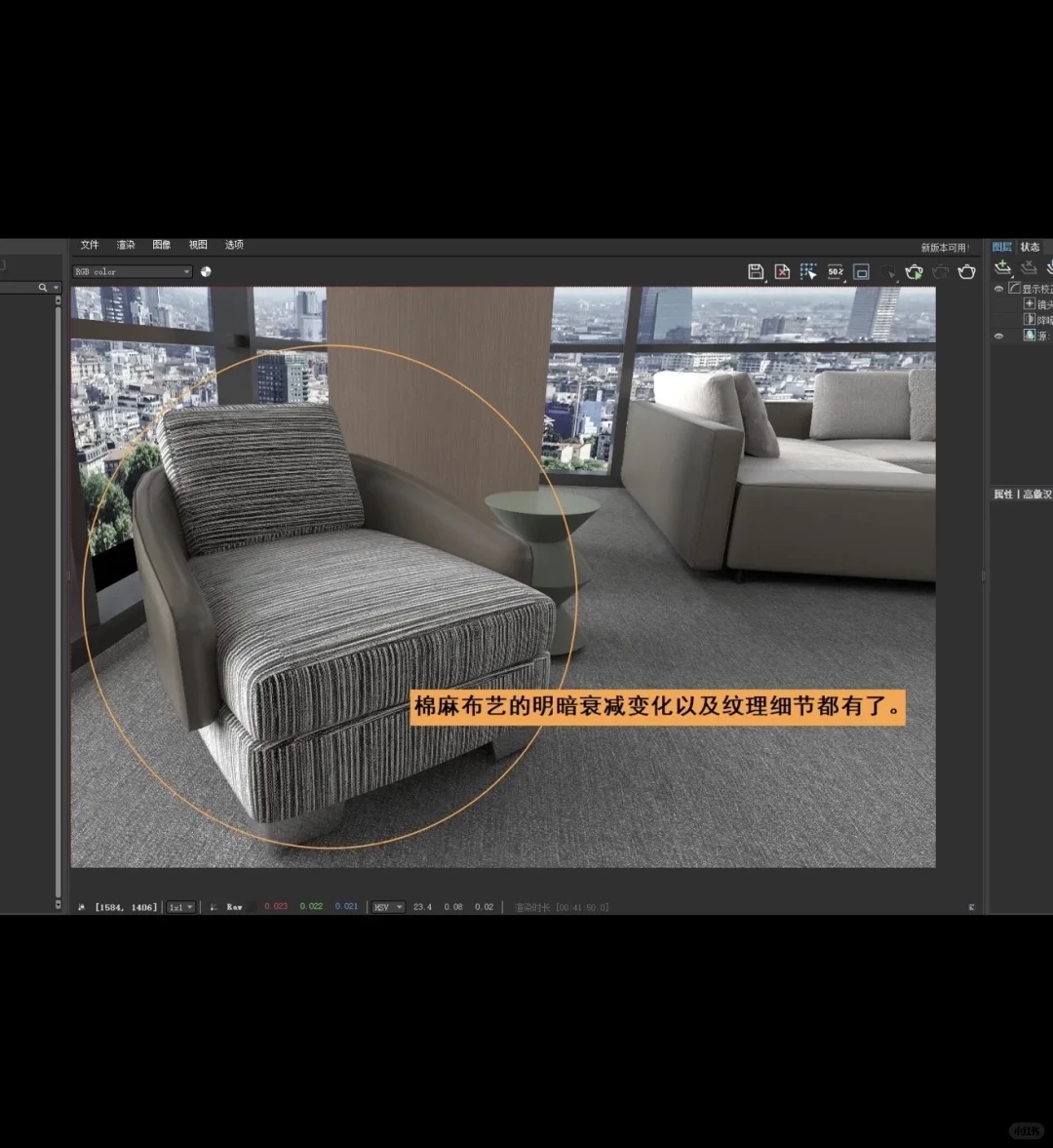Image resolution: width=1053 pixels, height=1148 pixels.
Task: Click the delete layer icon
Action: click(x=1029, y=267)
